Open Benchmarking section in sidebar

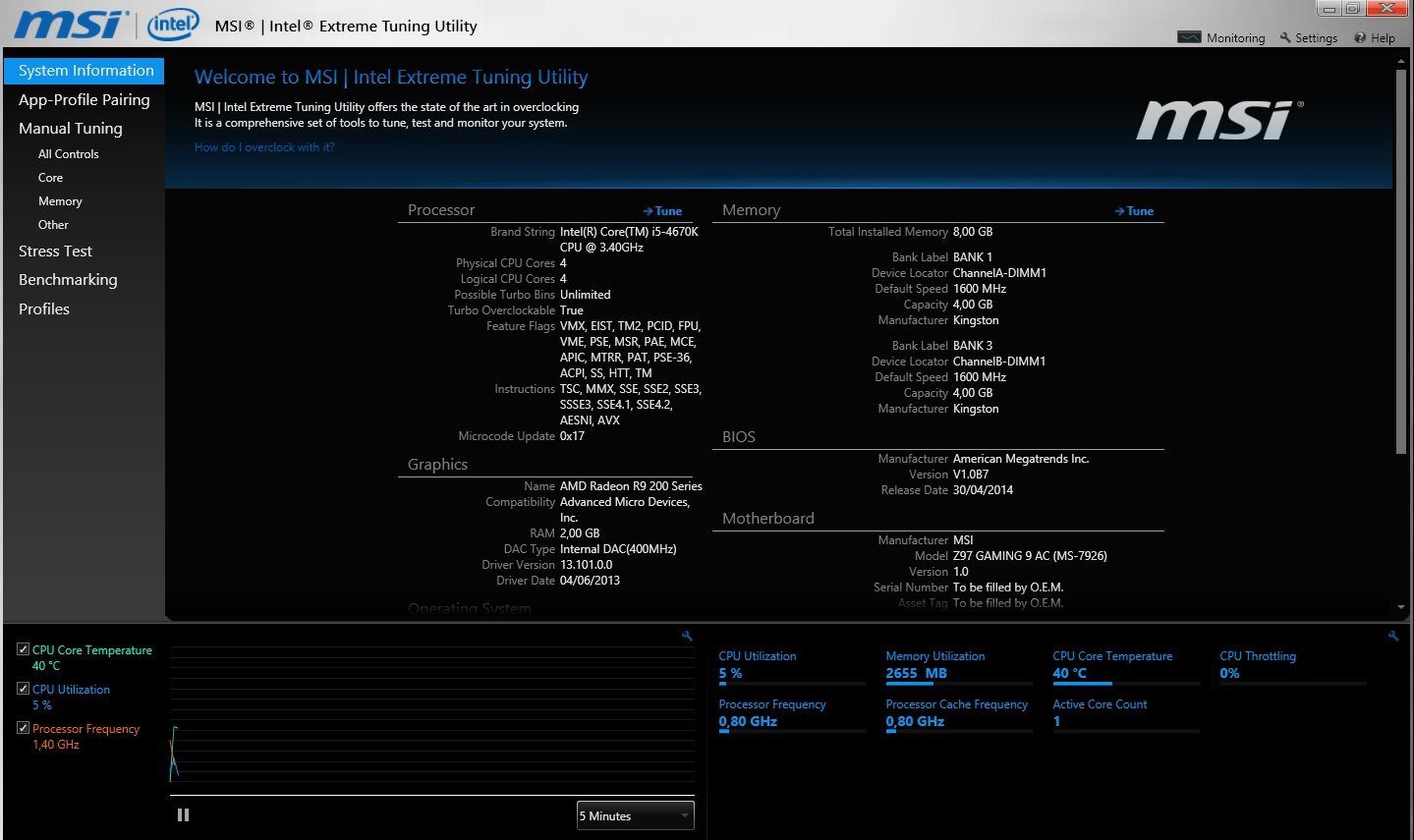[x=68, y=280]
